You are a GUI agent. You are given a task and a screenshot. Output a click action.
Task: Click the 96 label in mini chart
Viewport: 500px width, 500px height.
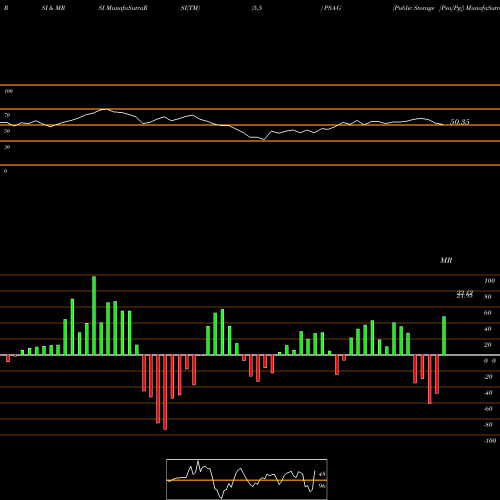coord(322,486)
